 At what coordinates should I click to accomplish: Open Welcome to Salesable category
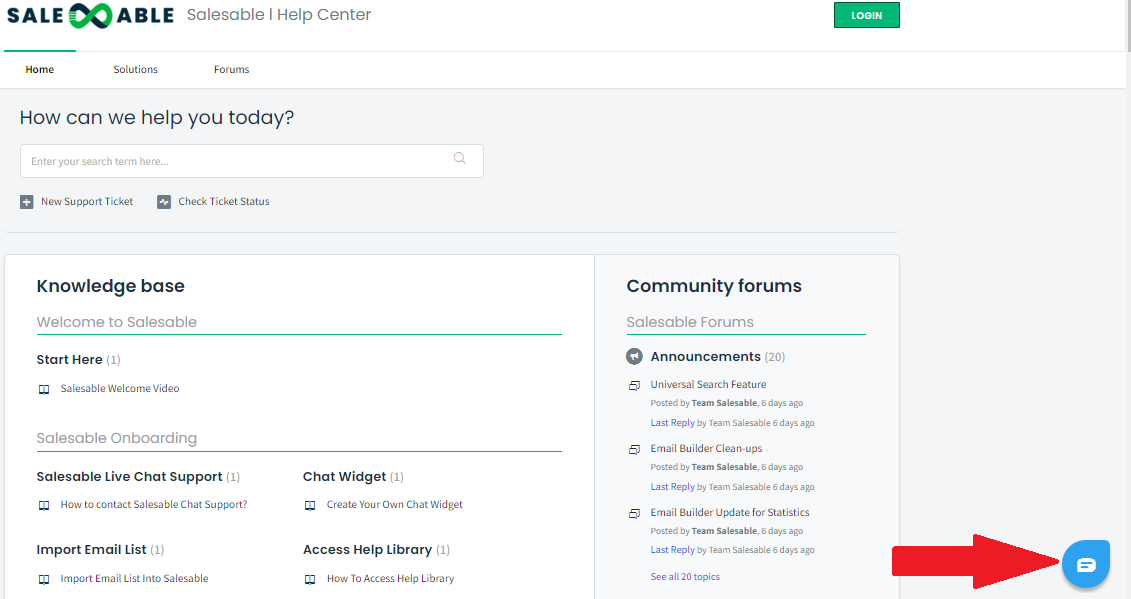point(117,322)
